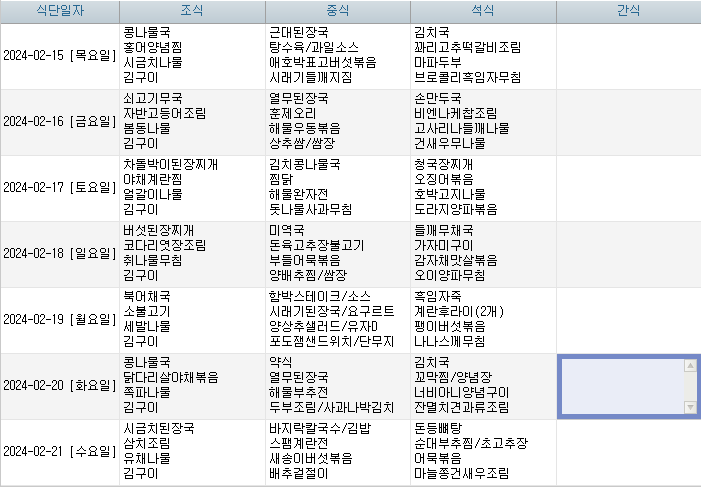This screenshot has width=701, height=488.
Task: Click the 식단일자 column header
Action: point(60,11)
